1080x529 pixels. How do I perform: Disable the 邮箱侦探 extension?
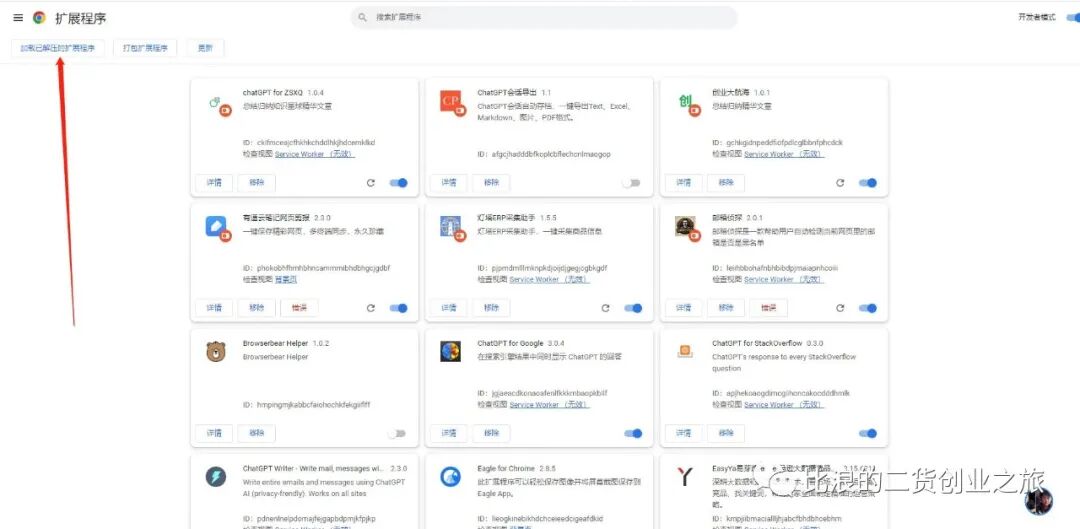868,308
